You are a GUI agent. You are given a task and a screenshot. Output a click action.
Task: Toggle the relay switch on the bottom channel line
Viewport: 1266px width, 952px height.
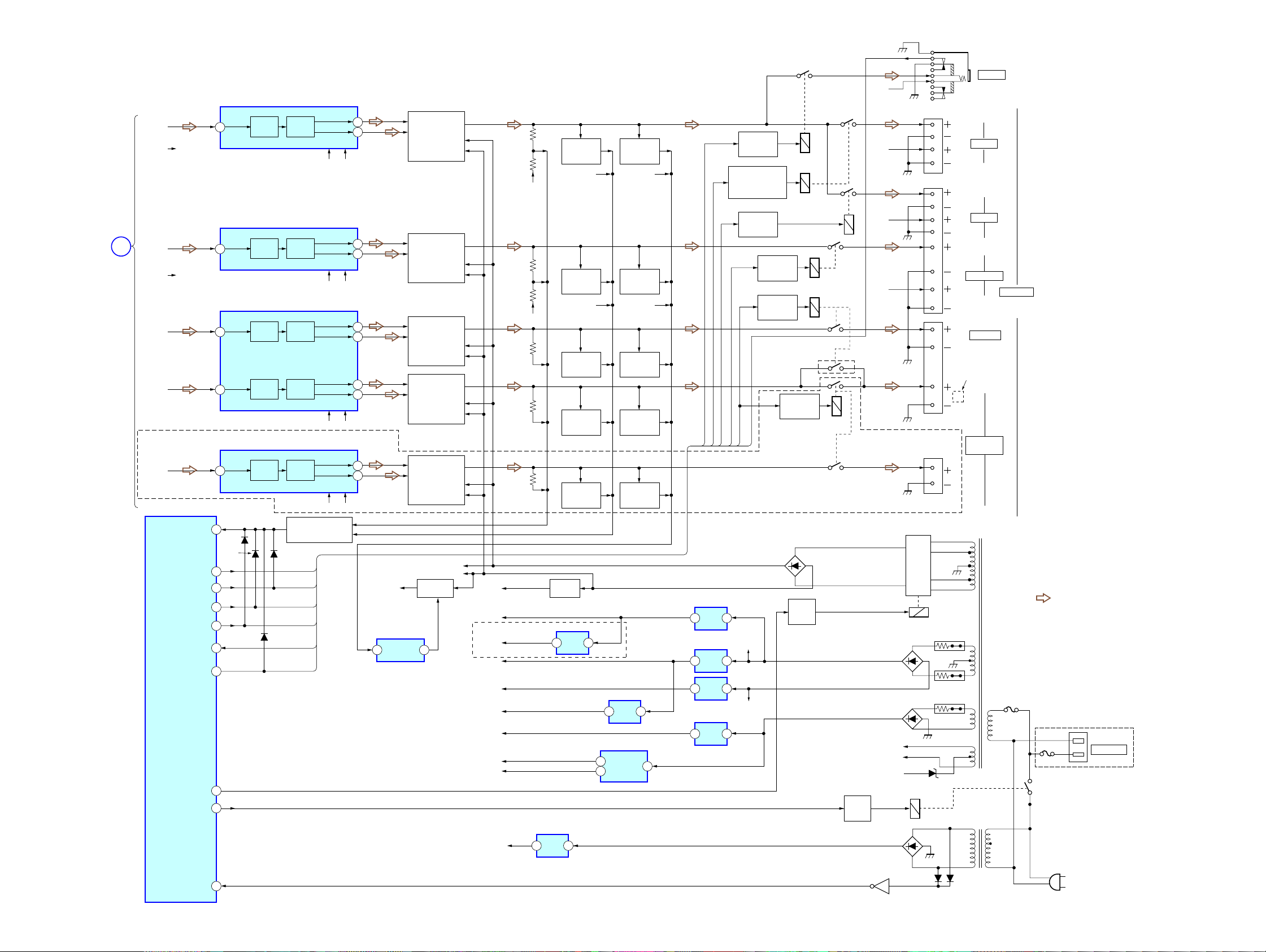(x=836, y=467)
